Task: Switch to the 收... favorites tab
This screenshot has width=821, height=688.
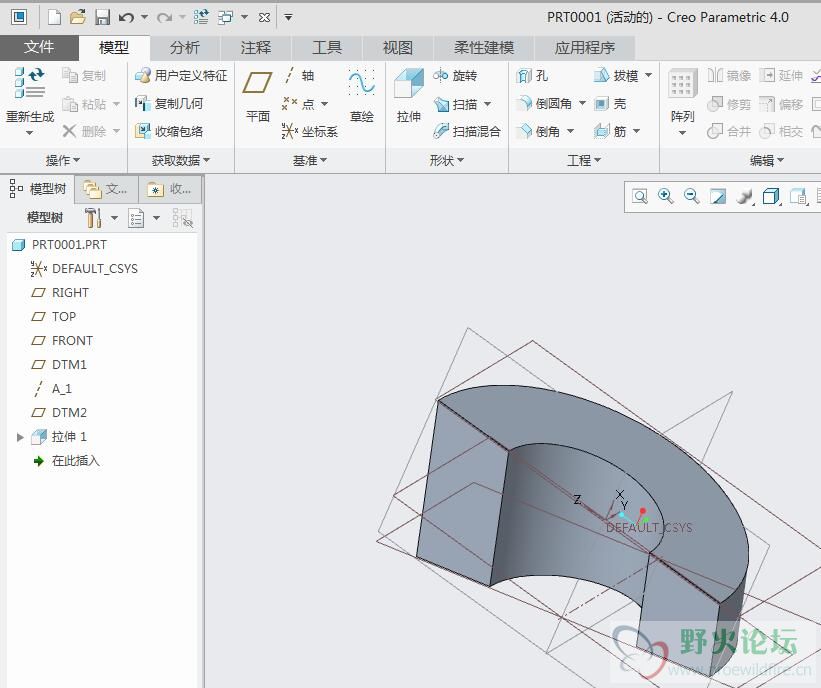Action: click(x=170, y=189)
